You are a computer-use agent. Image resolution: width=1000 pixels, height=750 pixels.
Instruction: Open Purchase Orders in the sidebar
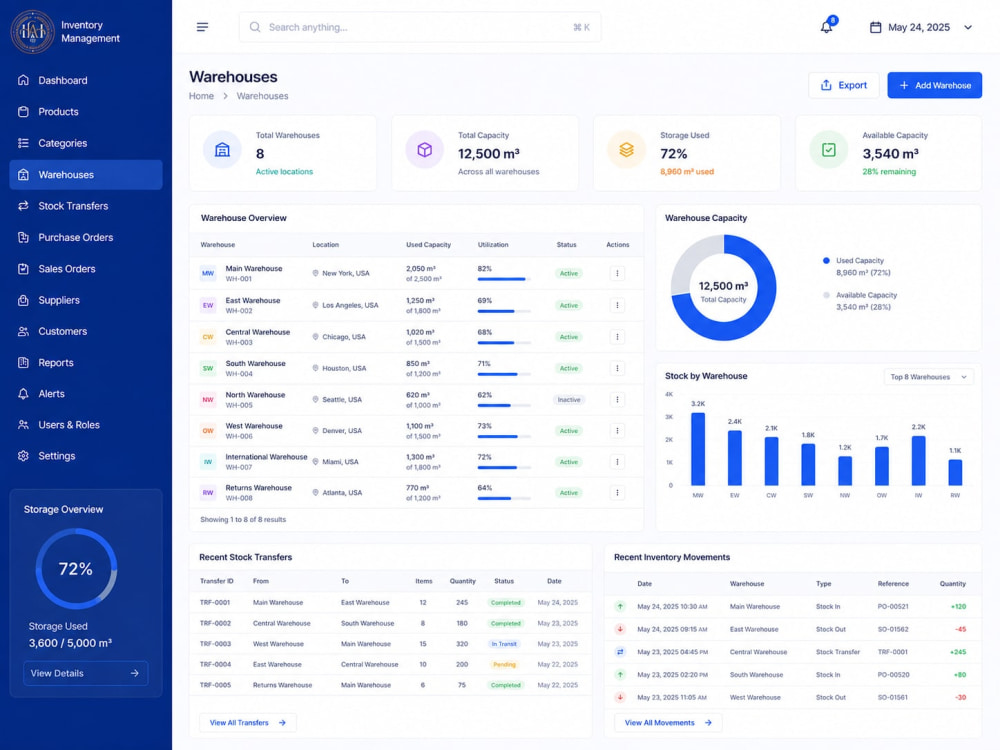click(x=85, y=237)
